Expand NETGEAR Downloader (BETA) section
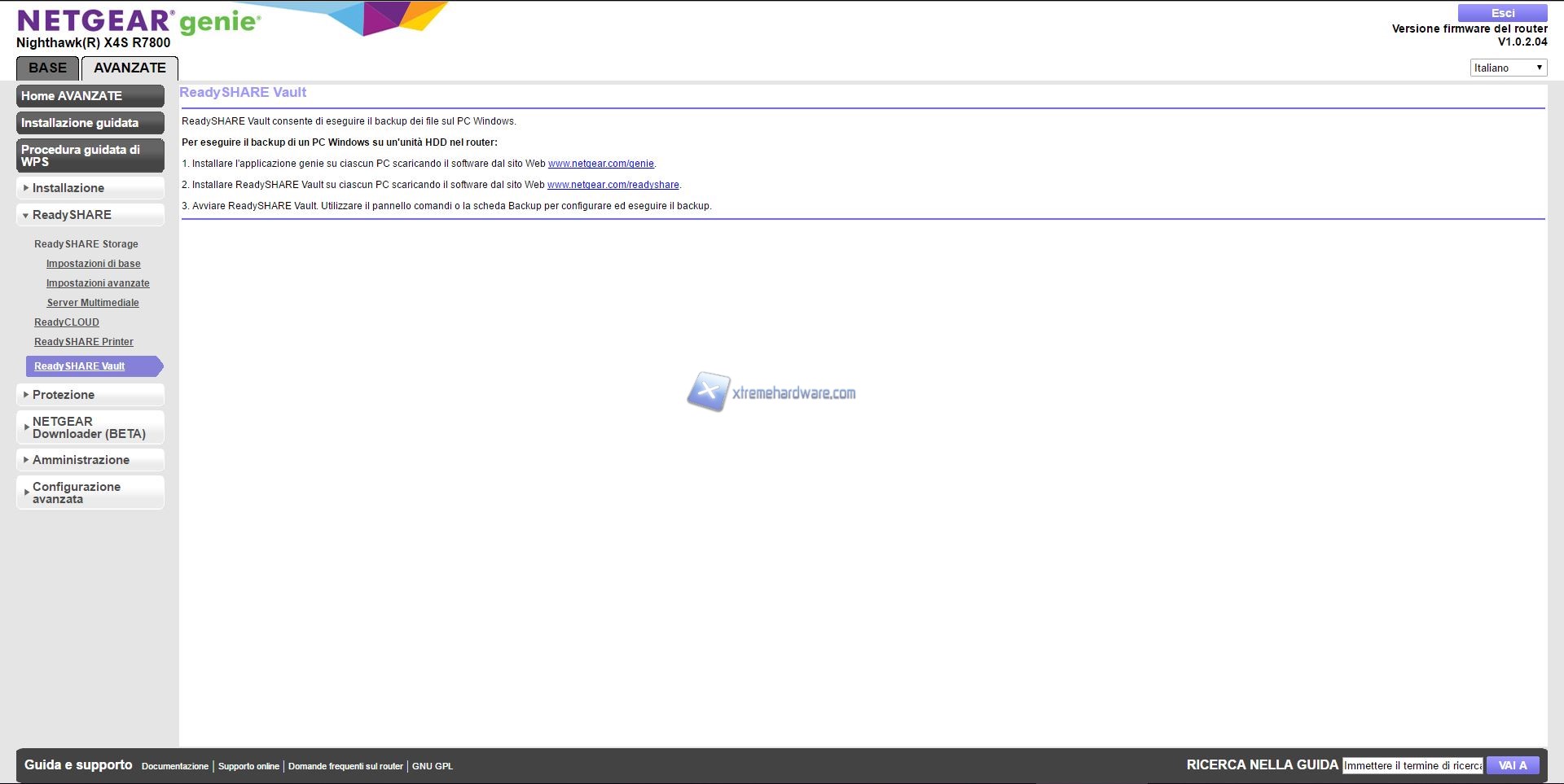The image size is (1564, 784). tap(90, 427)
